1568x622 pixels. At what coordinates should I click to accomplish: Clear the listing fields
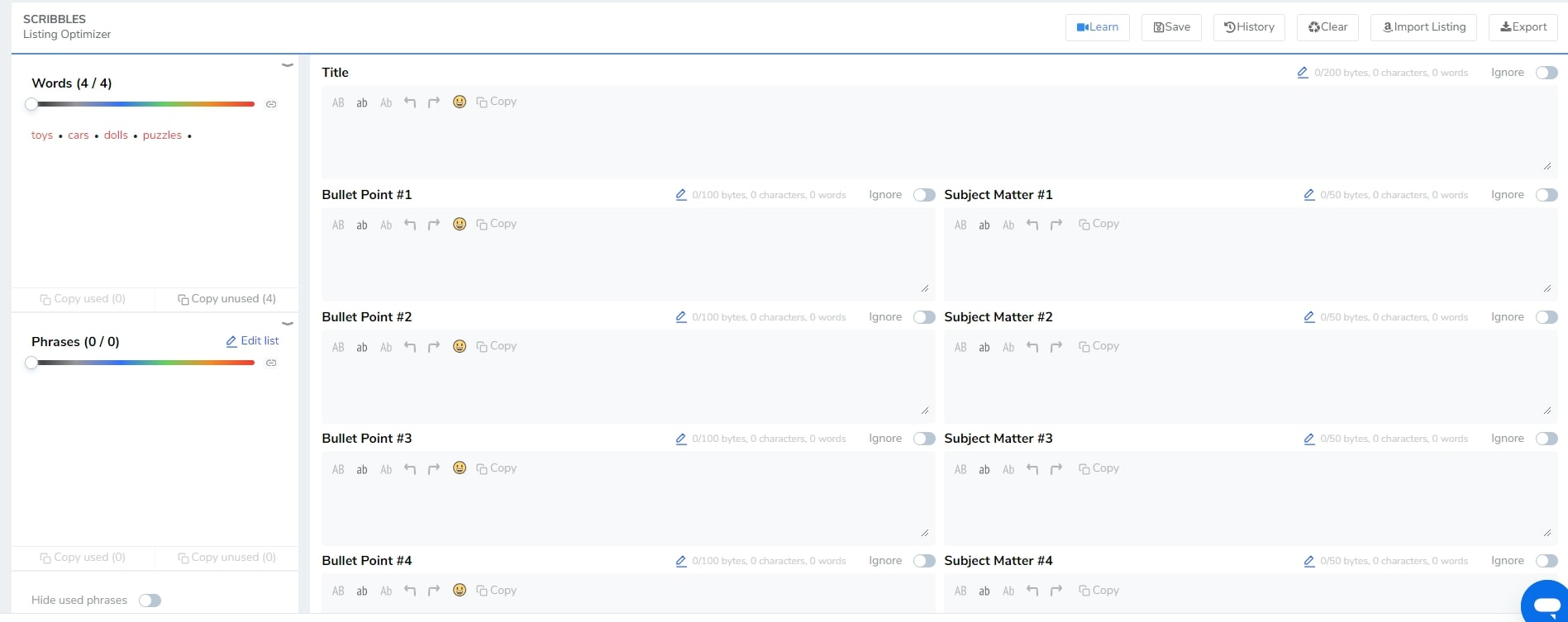[x=1327, y=27]
